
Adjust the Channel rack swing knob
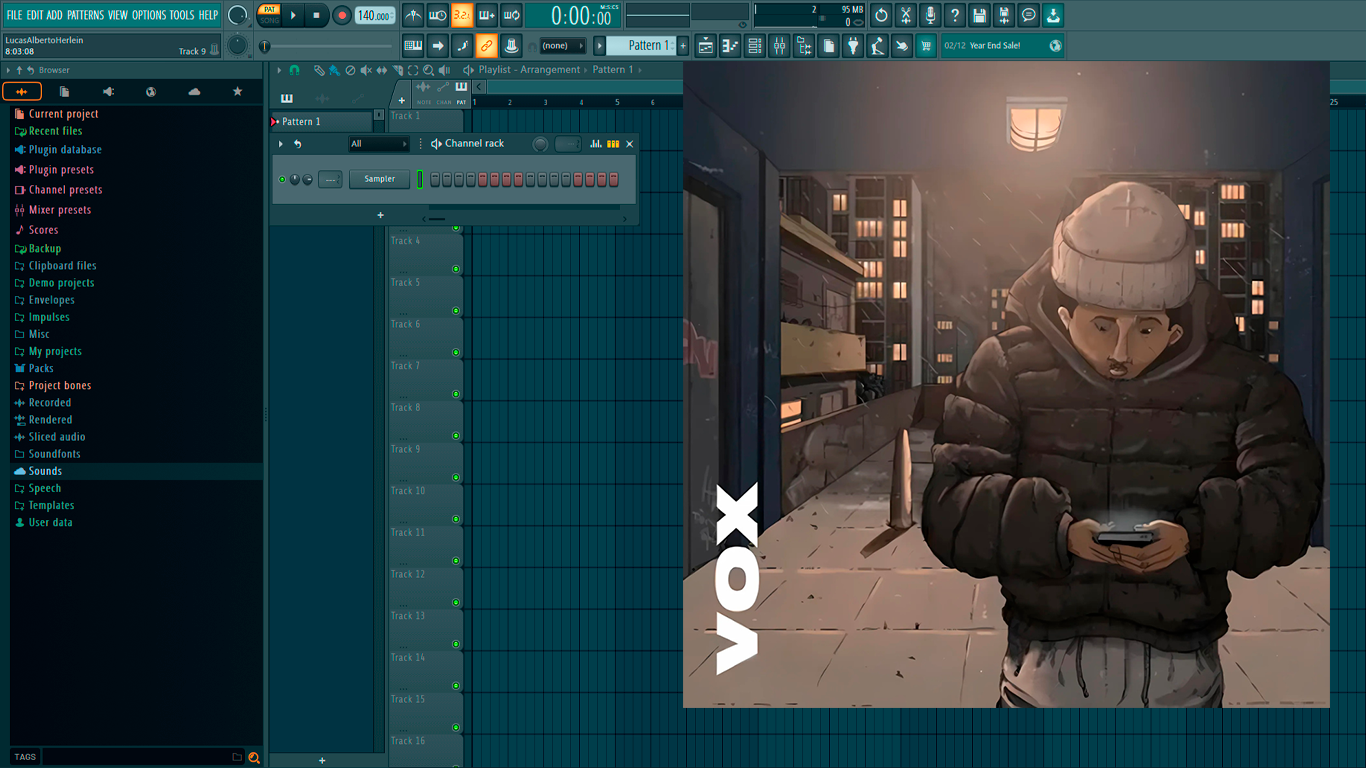tap(540, 144)
